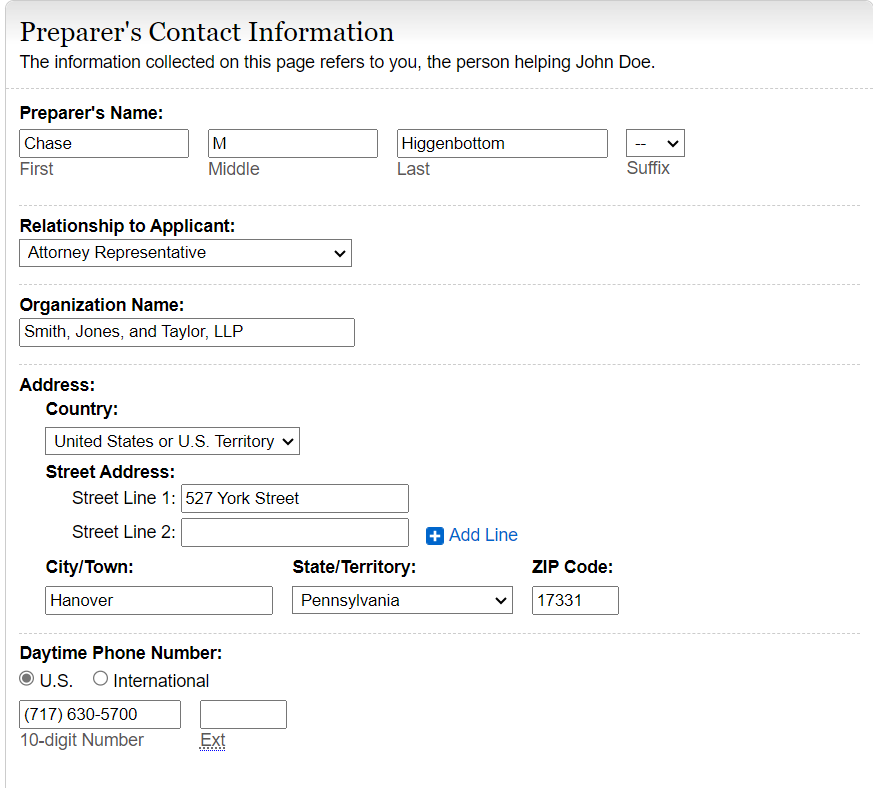Screen dimensions: 873x788
Task: Select the International phone radio button
Action: click(100, 679)
